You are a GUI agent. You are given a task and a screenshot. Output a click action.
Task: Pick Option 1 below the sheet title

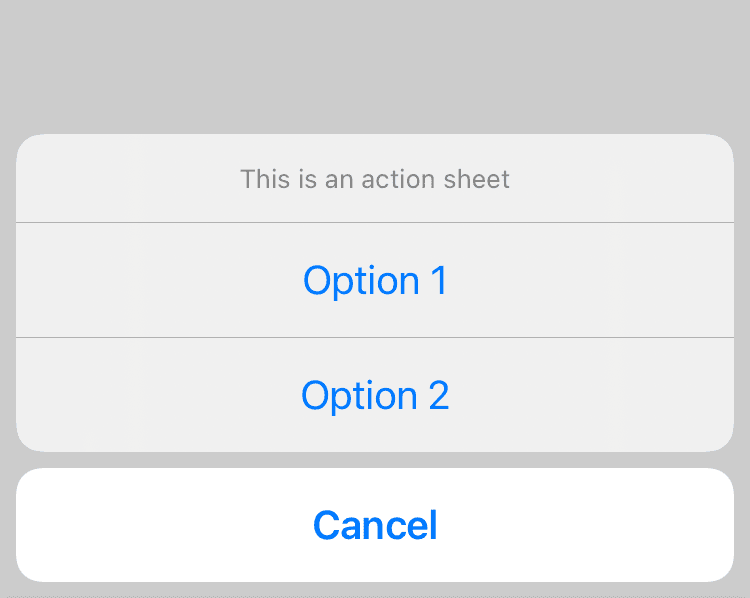[x=375, y=280]
